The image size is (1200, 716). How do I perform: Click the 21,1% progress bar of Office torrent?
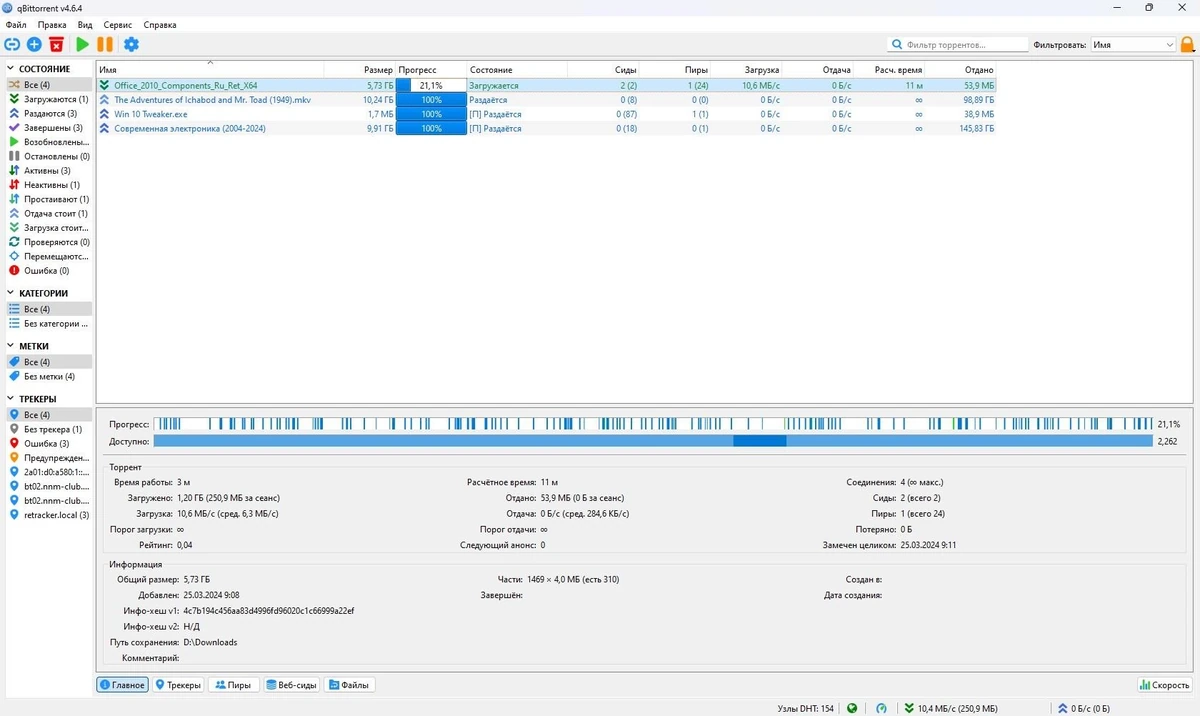[x=431, y=85]
